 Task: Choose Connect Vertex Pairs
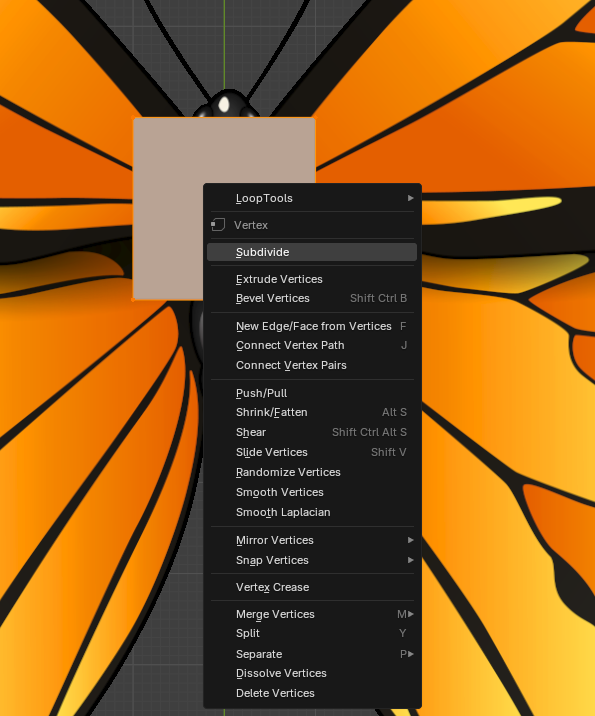click(312, 365)
